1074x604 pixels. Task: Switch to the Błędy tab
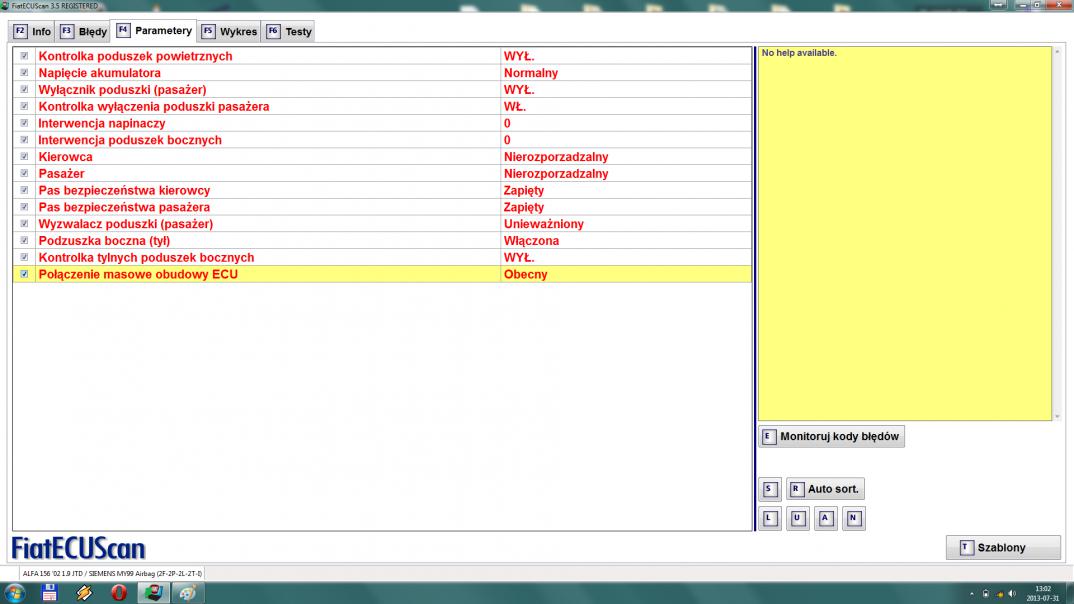(83, 32)
